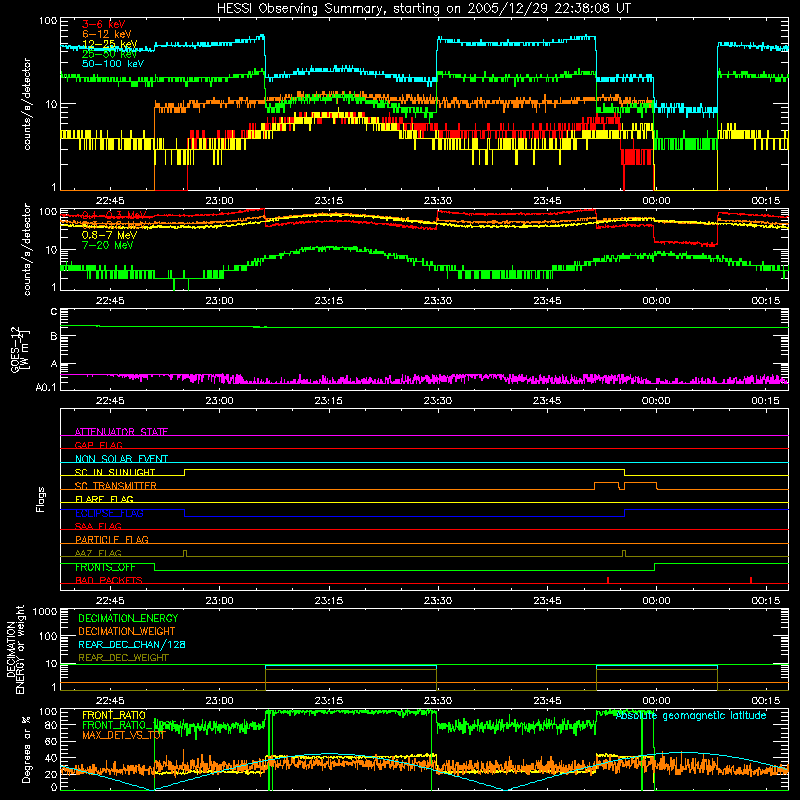Select the 50-100 keV legend label
Image resolution: width=800 pixels, height=800 pixels.
coord(113,64)
